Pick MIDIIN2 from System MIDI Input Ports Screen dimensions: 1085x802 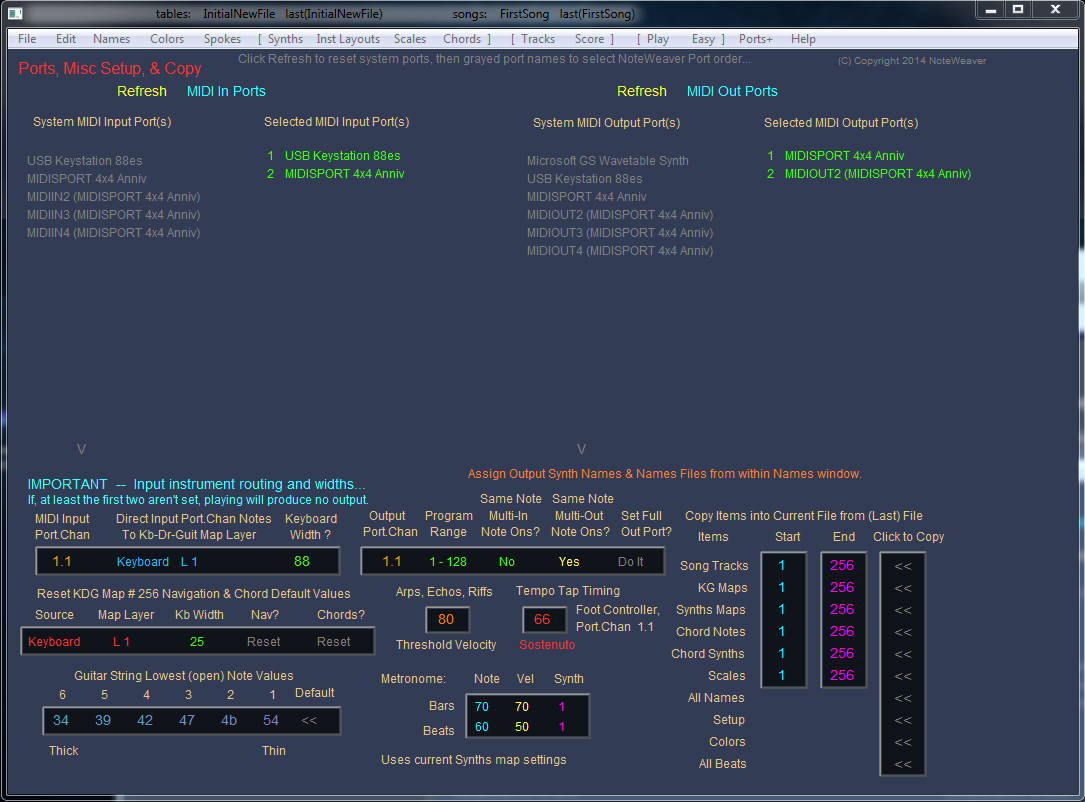point(113,197)
